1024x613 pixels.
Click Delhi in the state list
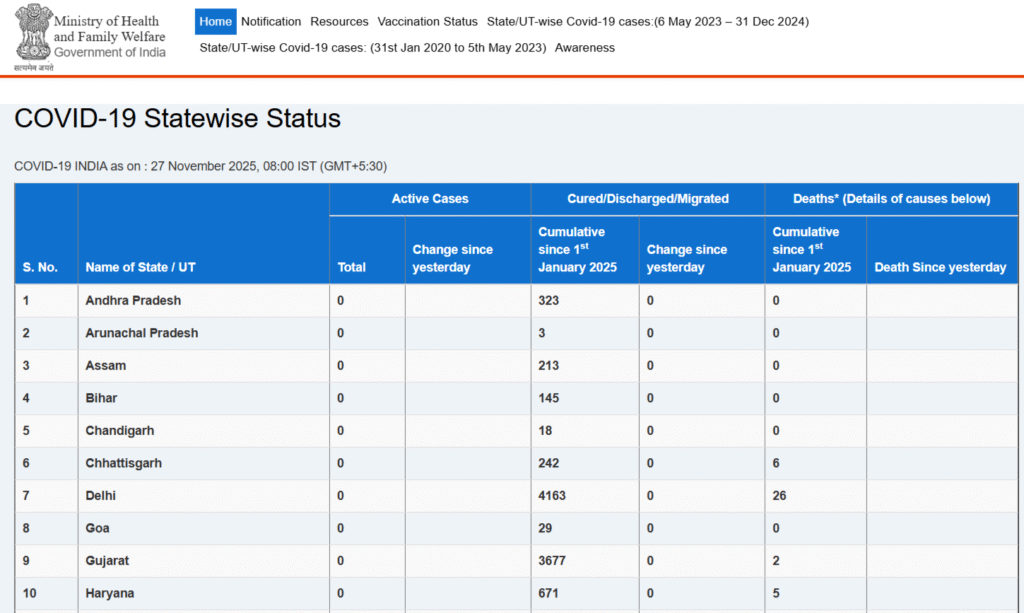[x=101, y=495]
